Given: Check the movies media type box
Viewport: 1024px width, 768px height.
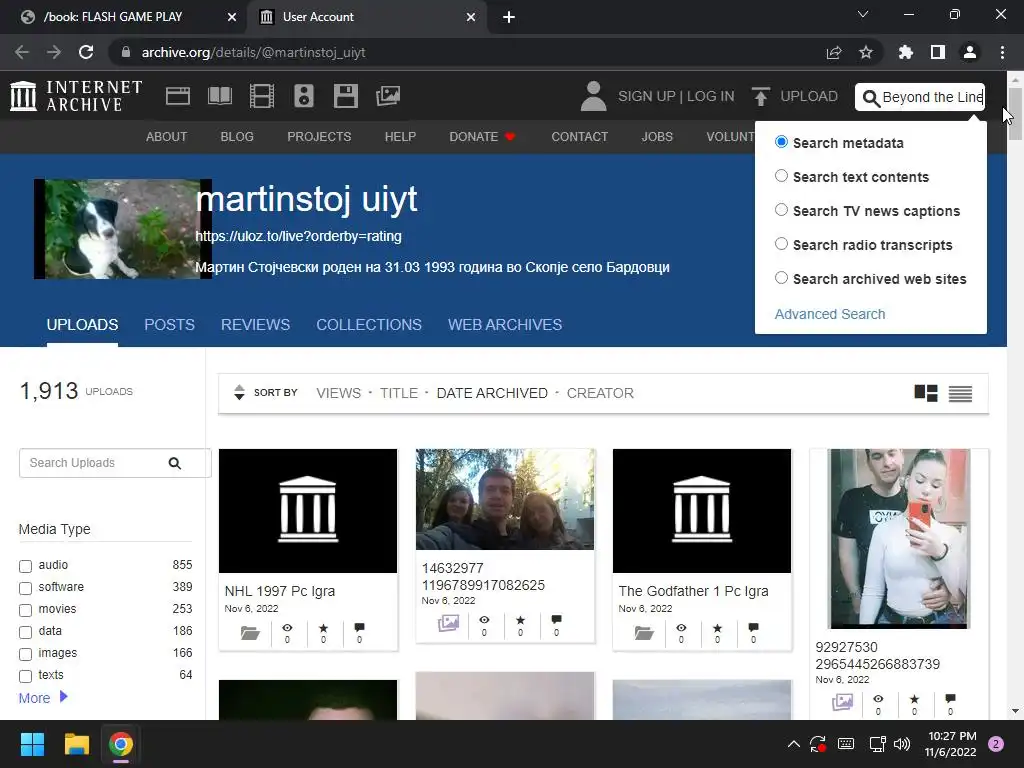Looking at the screenshot, I should [x=25, y=611].
